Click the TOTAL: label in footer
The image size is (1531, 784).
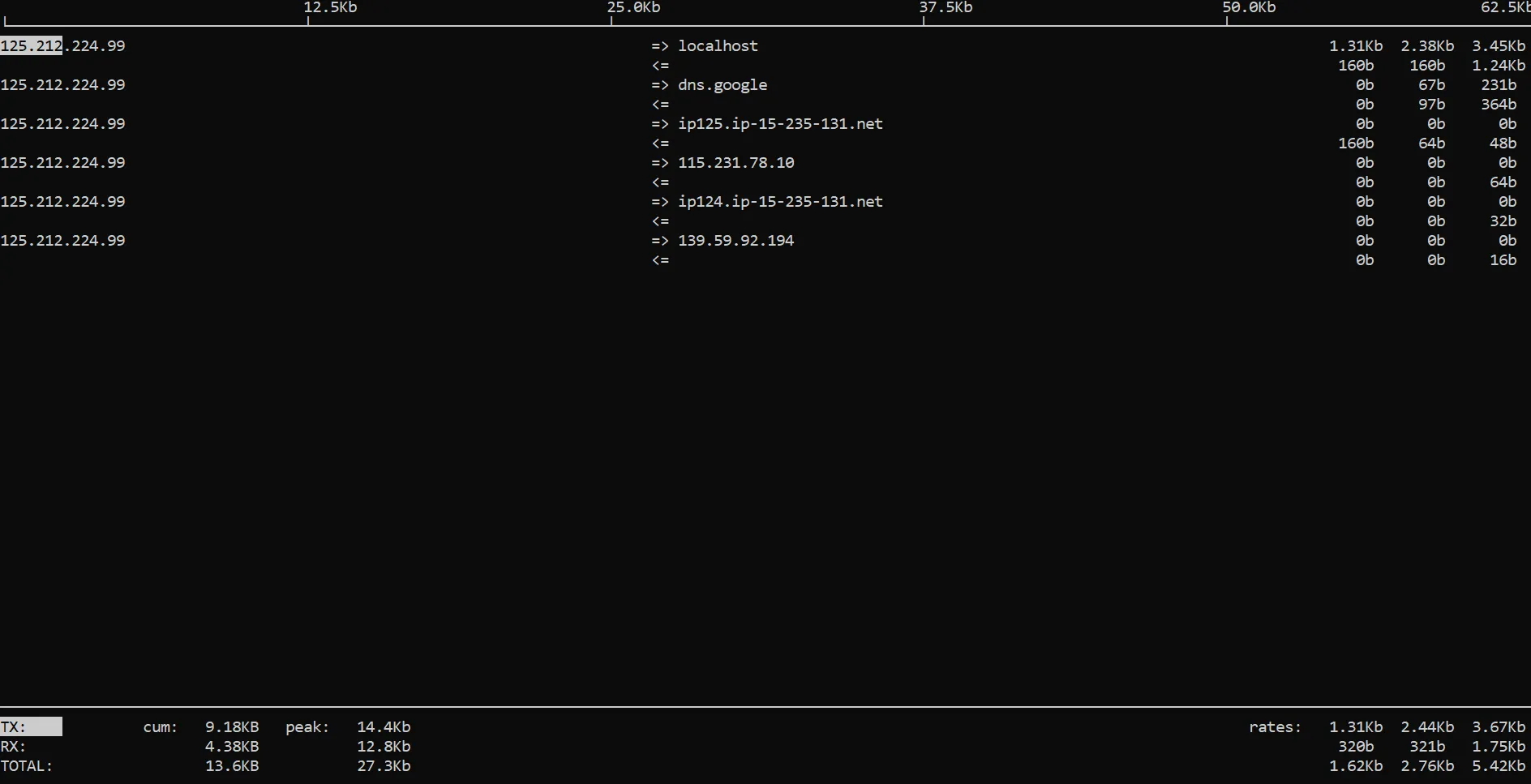(x=27, y=766)
